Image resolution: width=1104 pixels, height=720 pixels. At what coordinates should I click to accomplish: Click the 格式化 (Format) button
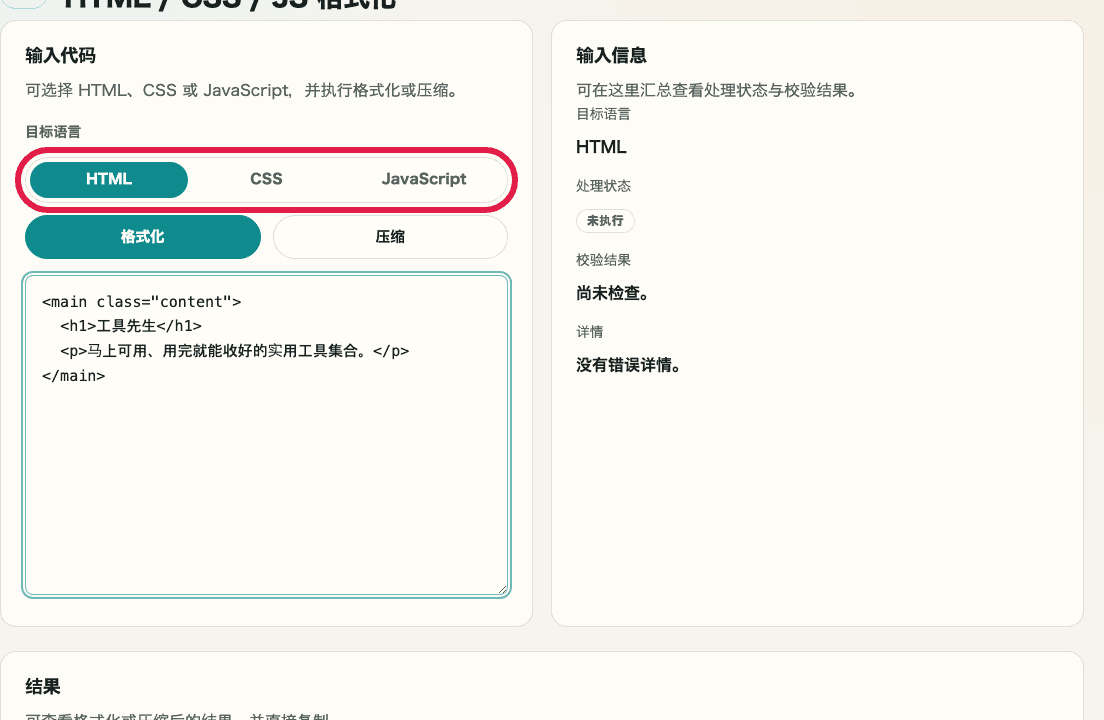[142, 236]
